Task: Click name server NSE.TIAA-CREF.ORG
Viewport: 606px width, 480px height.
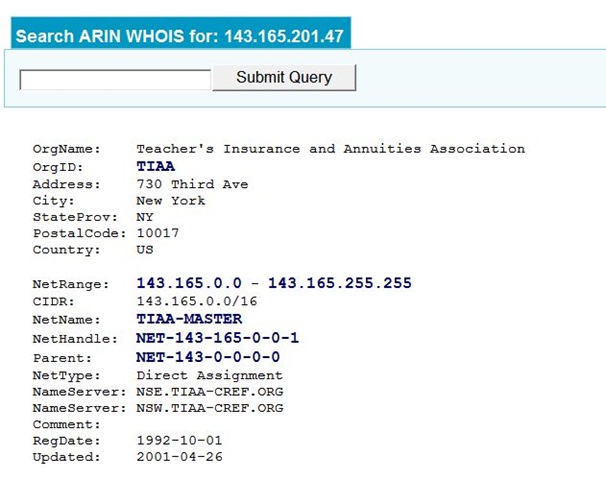Action: [210, 391]
